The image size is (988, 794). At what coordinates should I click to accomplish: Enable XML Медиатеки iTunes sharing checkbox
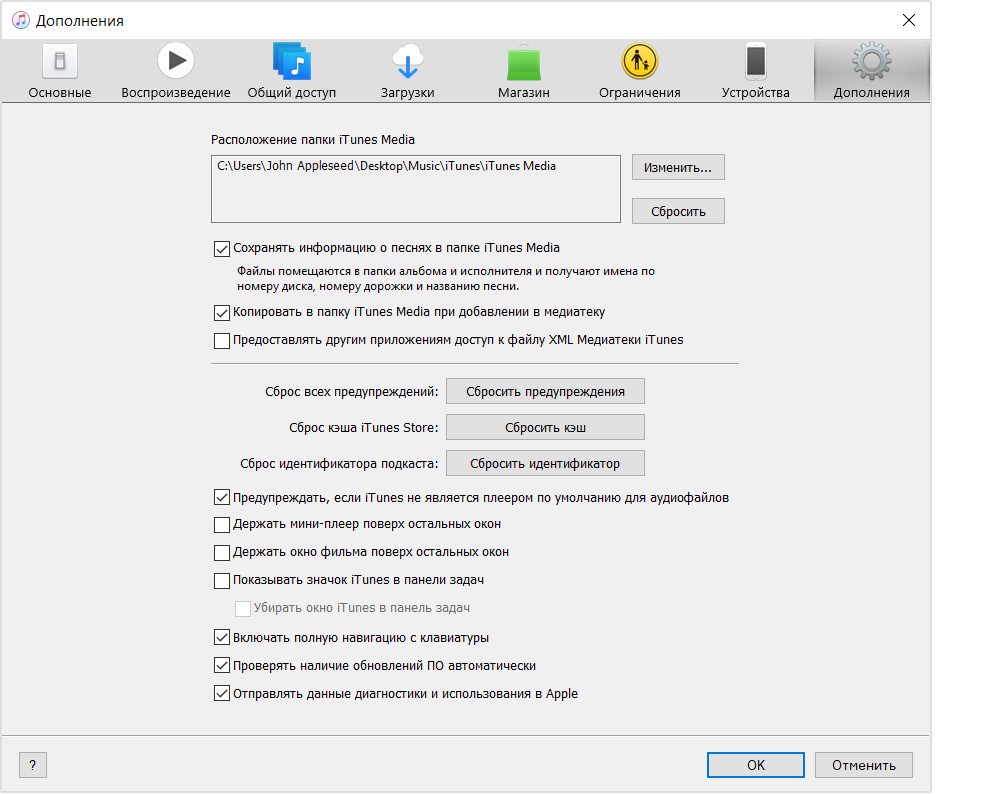[x=222, y=341]
